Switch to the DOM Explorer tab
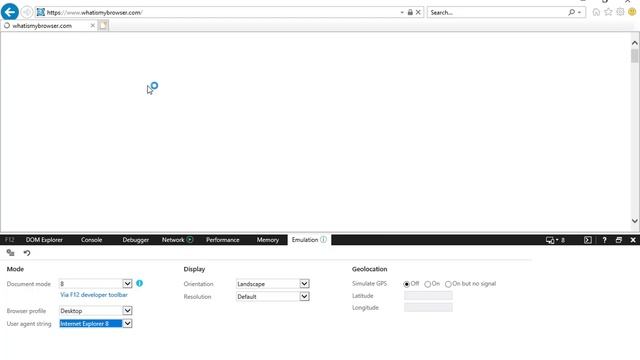The width and height of the screenshot is (640, 360). pos(44,240)
